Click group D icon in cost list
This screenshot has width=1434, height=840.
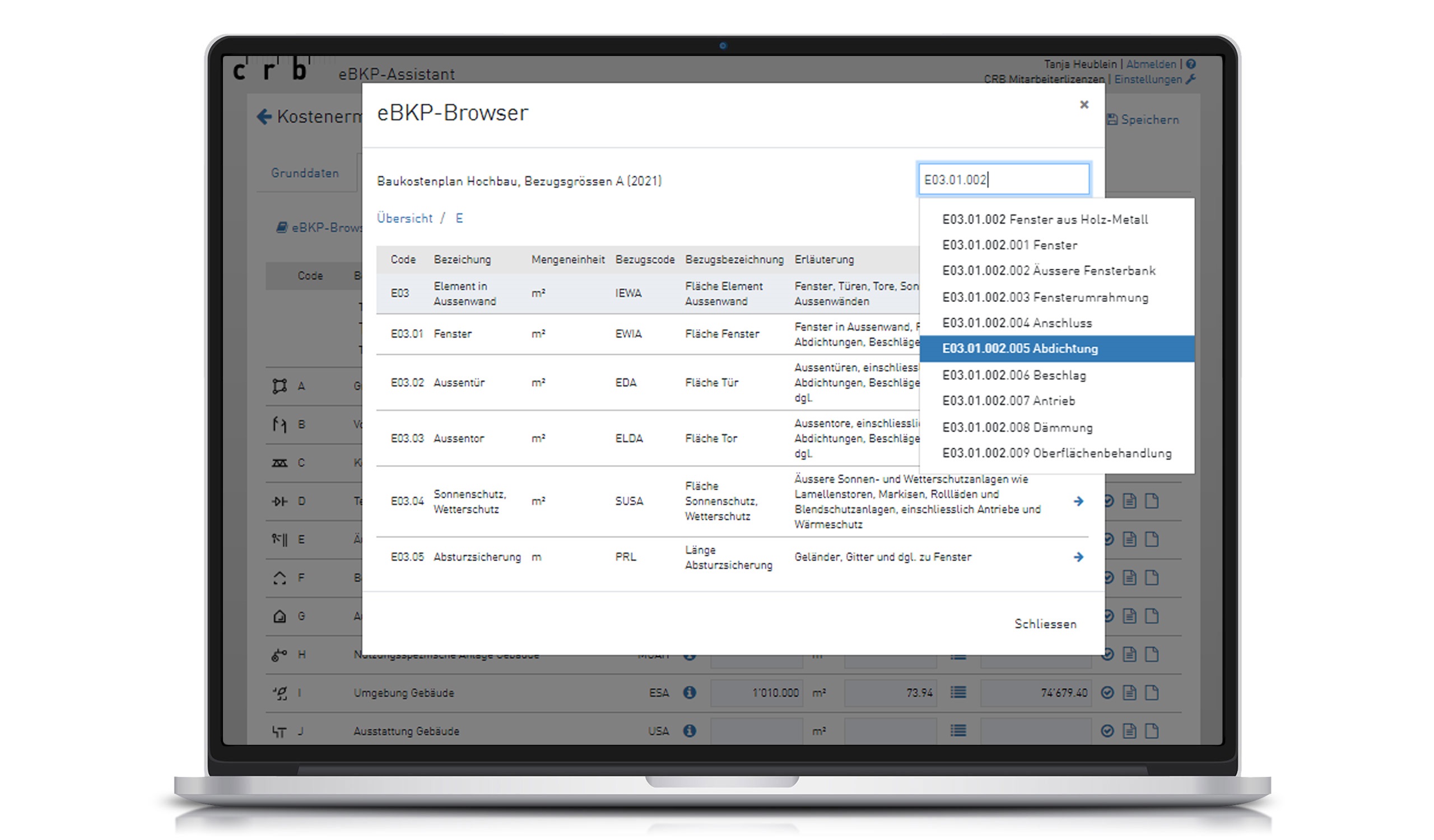(280, 501)
